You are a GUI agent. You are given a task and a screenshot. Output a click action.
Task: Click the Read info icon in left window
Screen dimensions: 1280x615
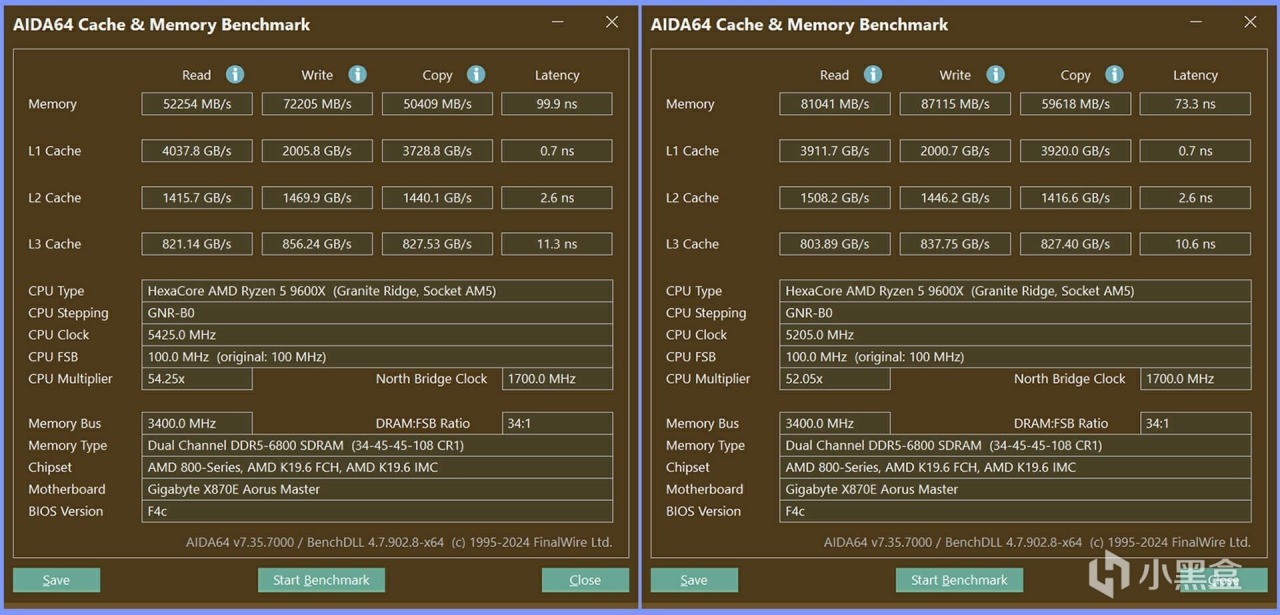tap(235, 74)
